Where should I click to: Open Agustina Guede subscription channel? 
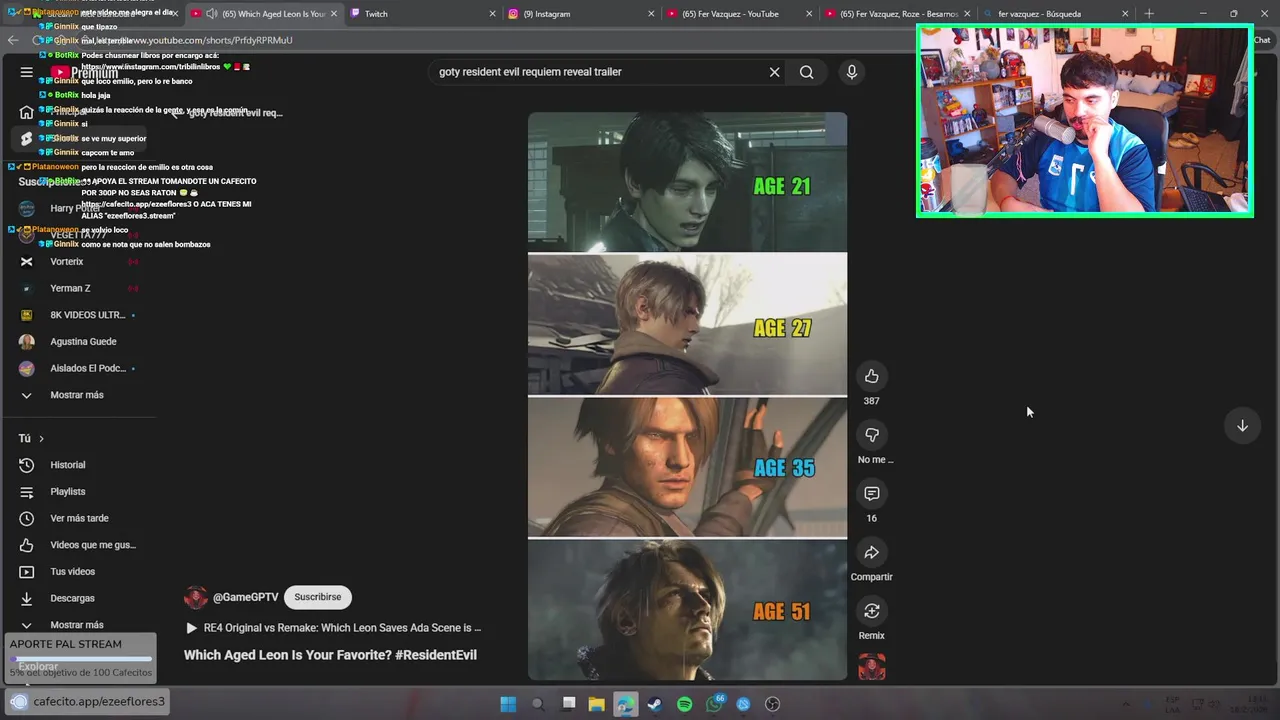click(x=83, y=342)
